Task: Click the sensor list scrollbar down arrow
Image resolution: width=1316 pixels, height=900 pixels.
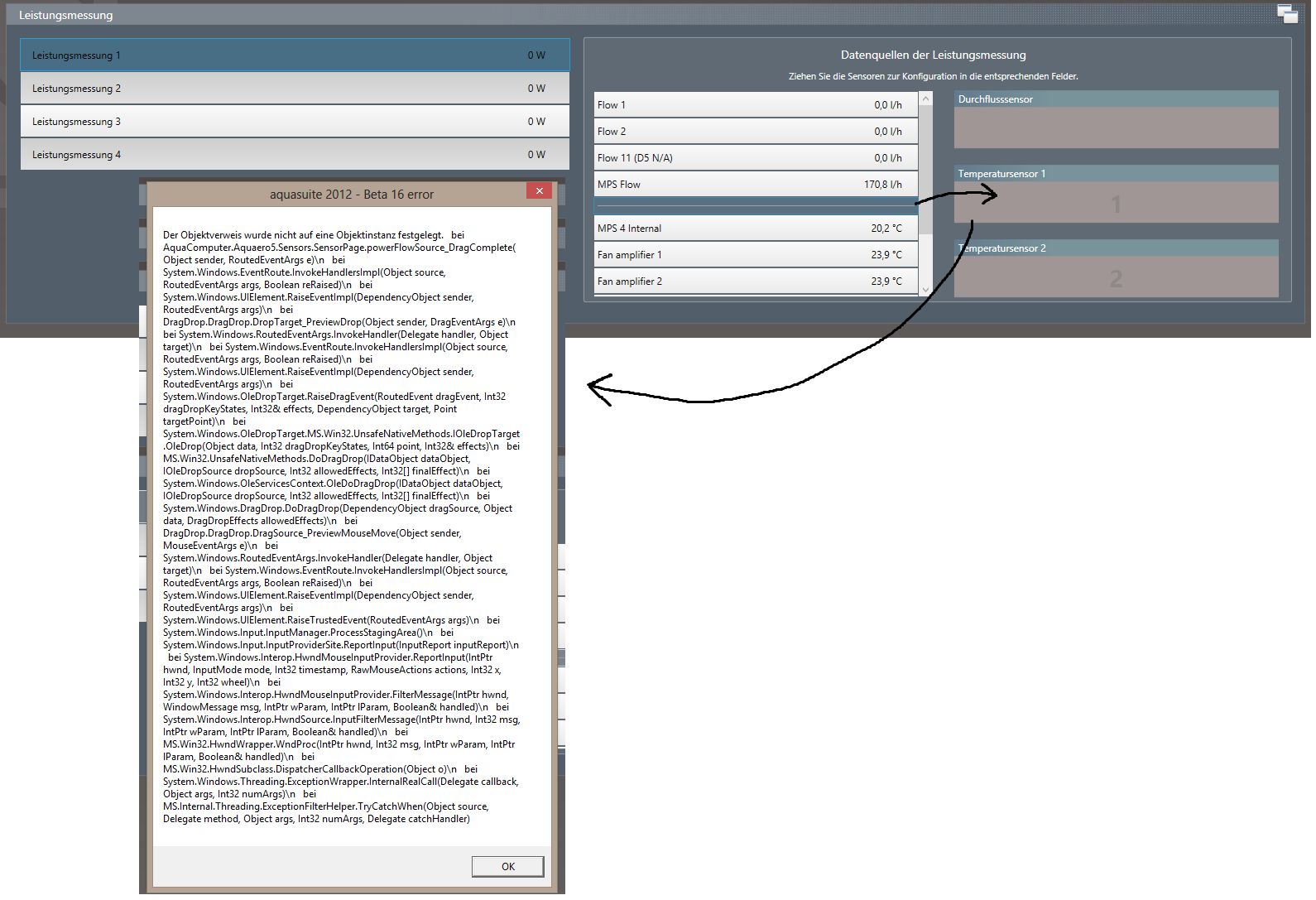Action: (926, 289)
